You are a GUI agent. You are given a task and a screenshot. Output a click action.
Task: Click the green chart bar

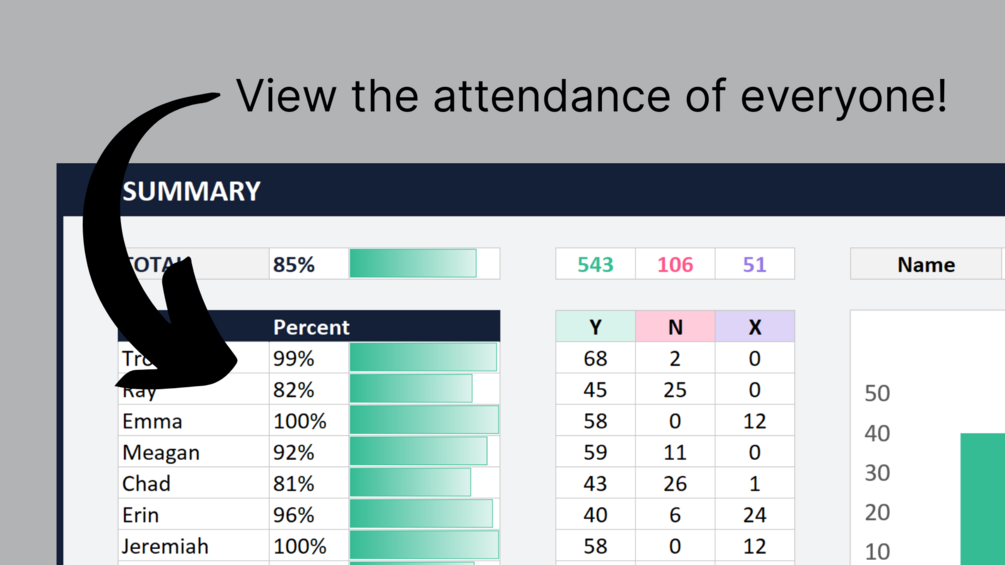pos(983,499)
